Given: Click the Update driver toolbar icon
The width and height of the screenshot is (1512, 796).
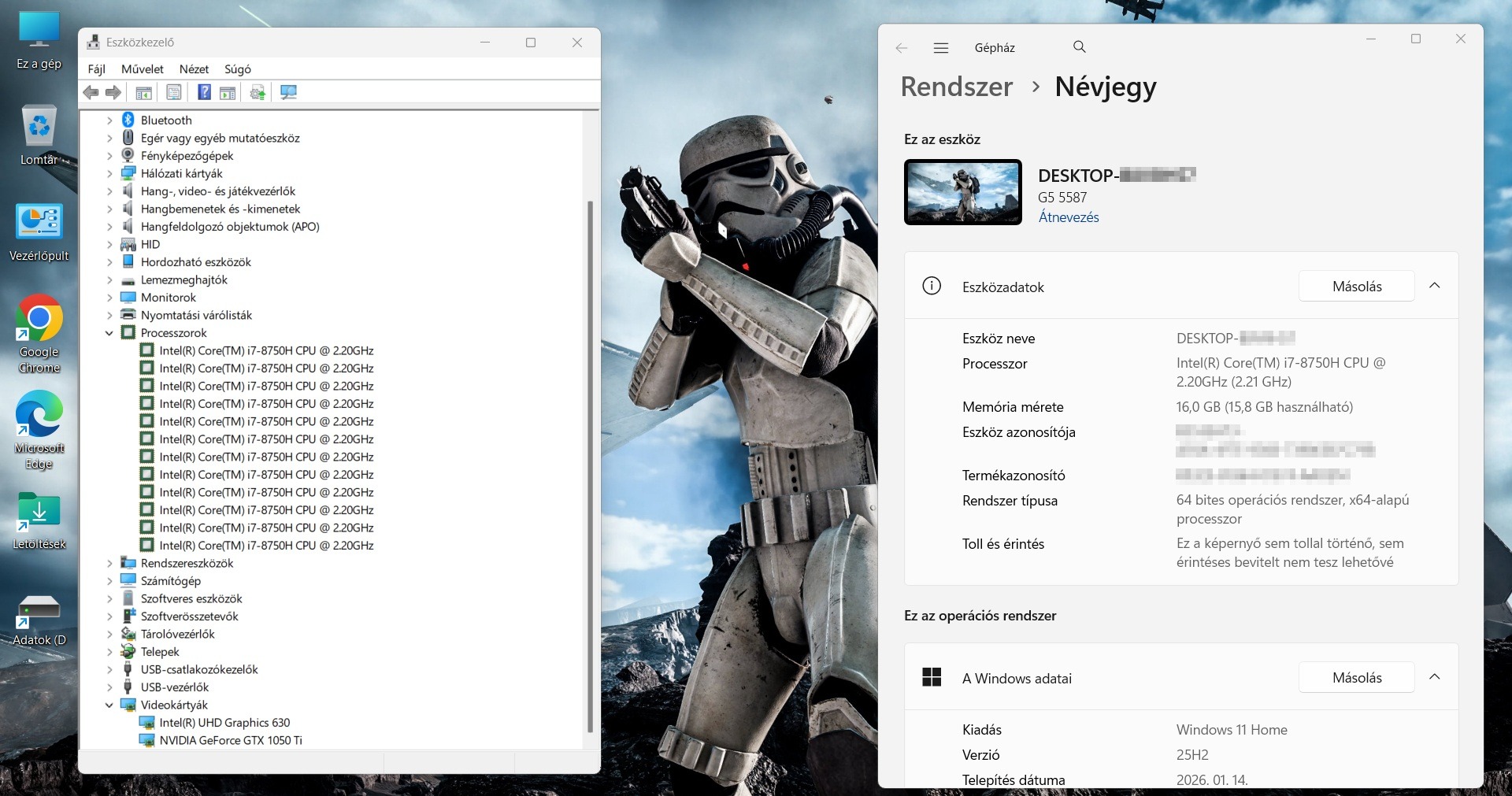Looking at the screenshot, I should (x=258, y=93).
